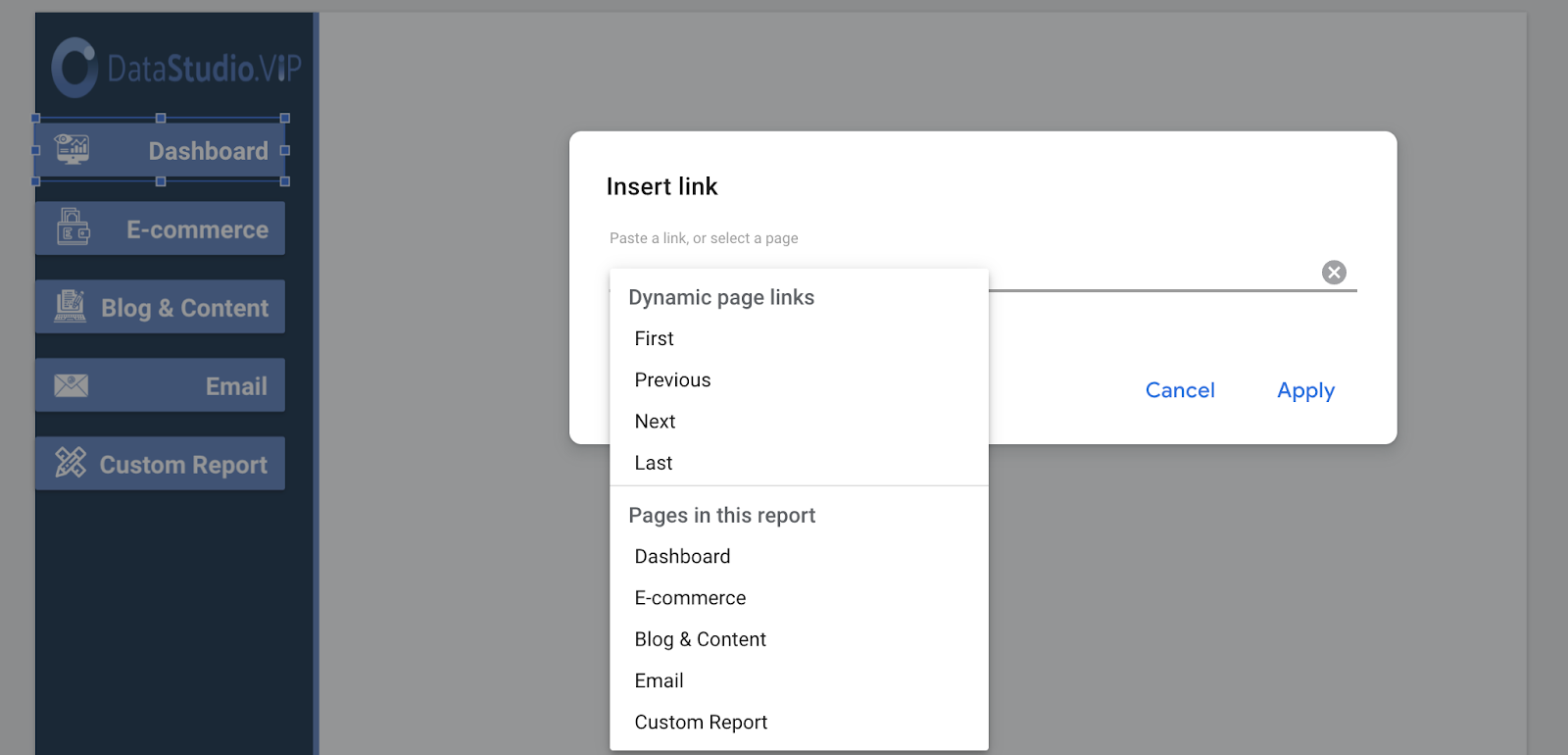This screenshot has width=1568, height=755.
Task: Click the Email envelope icon
Action: (x=71, y=385)
